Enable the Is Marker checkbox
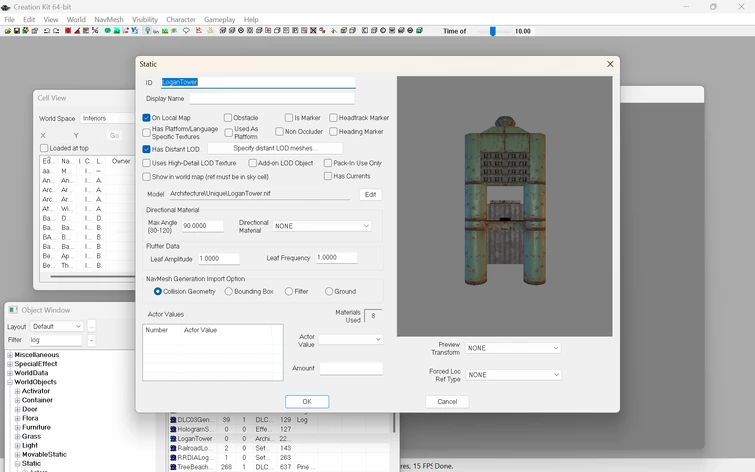Screen dimensions: 755x472 (x=289, y=118)
